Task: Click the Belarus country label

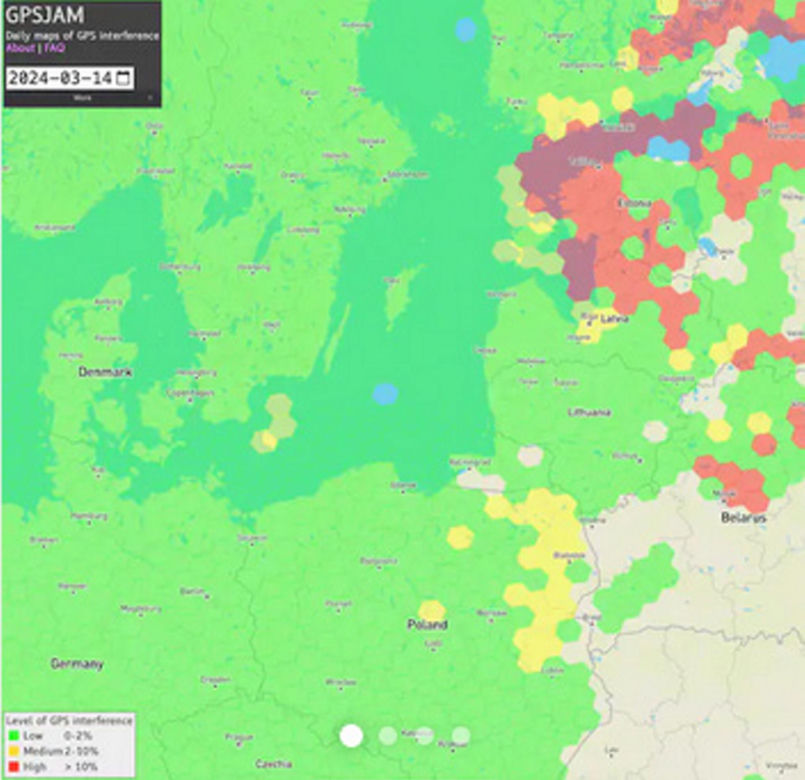Action: (743, 518)
